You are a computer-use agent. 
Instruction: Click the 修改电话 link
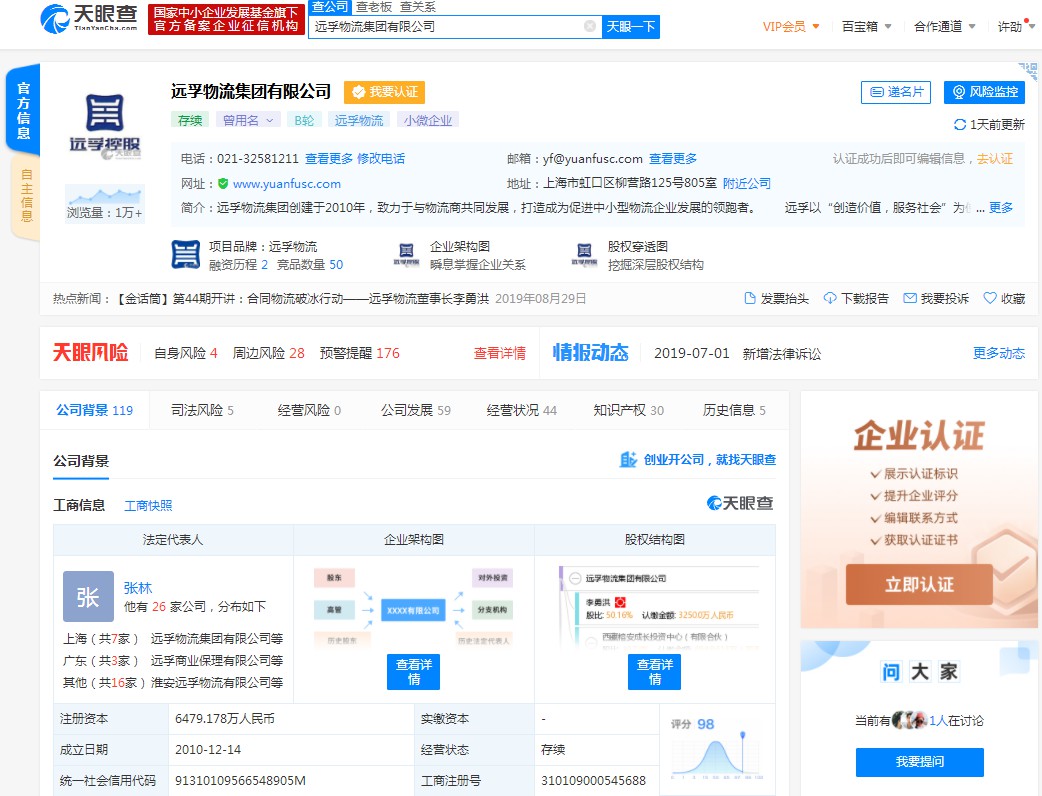tap(381, 158)
